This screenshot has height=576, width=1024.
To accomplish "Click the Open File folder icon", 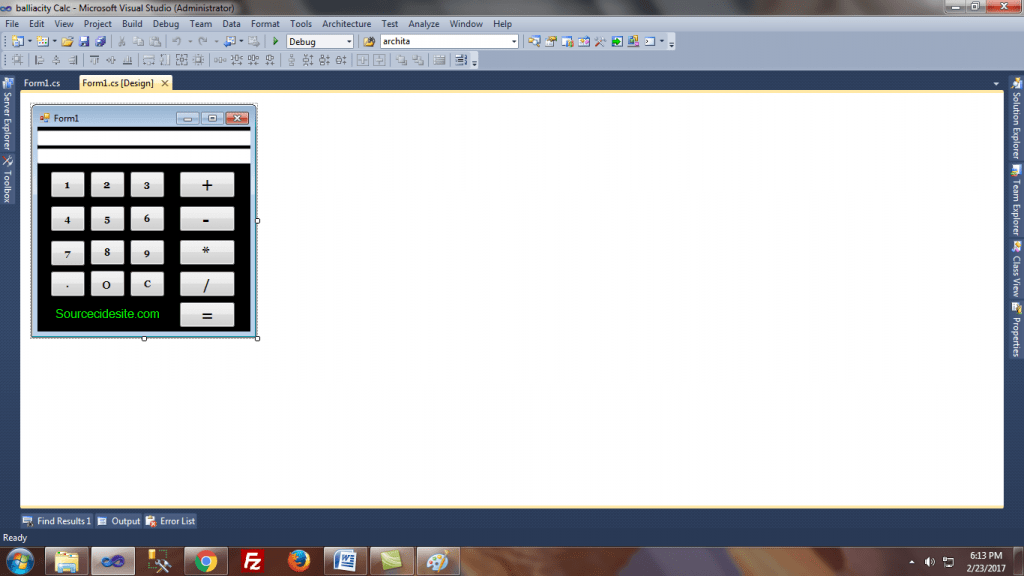I will (67, 42).
